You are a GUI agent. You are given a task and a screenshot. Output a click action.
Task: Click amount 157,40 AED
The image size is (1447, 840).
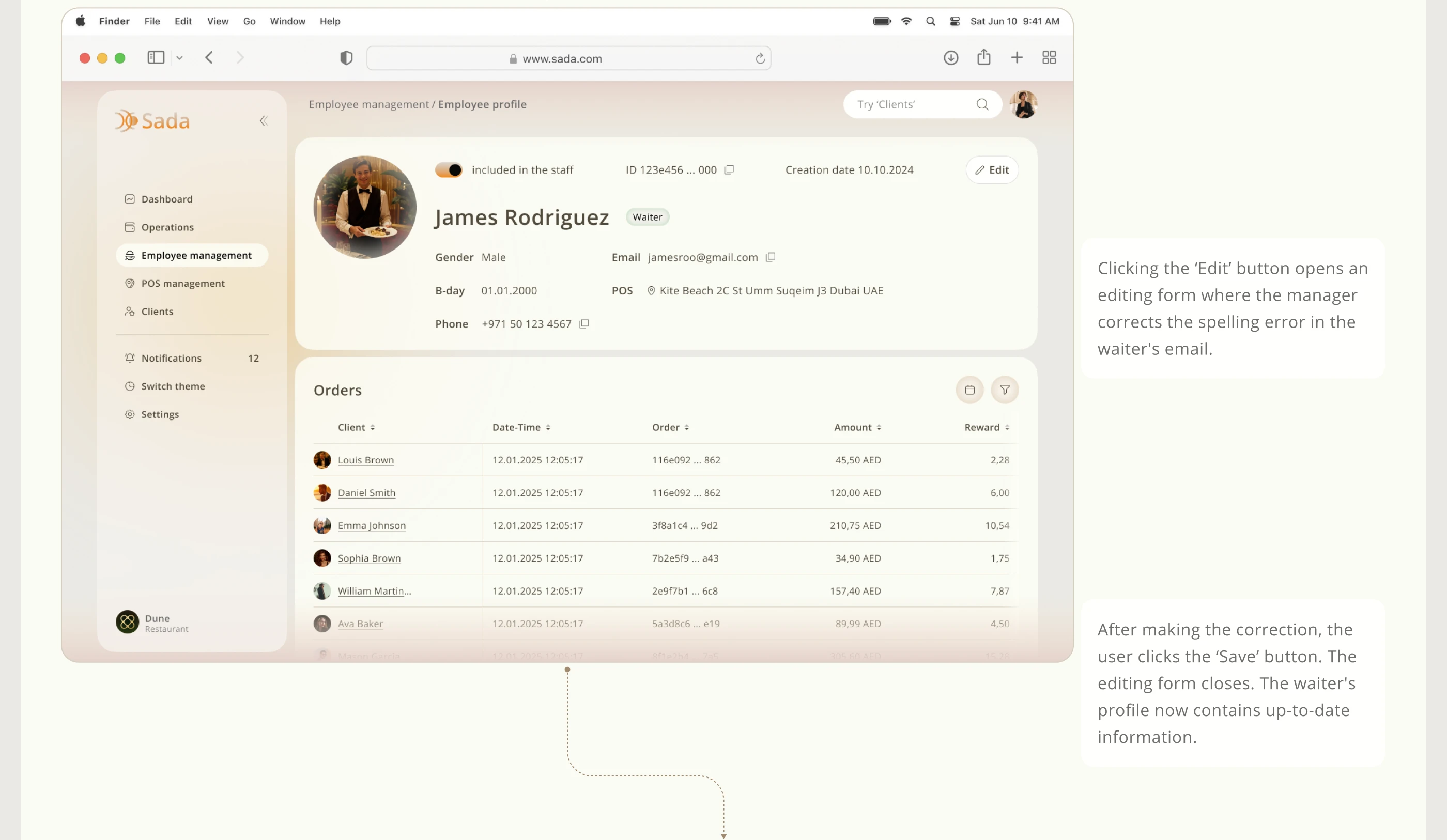pos(855,591)
